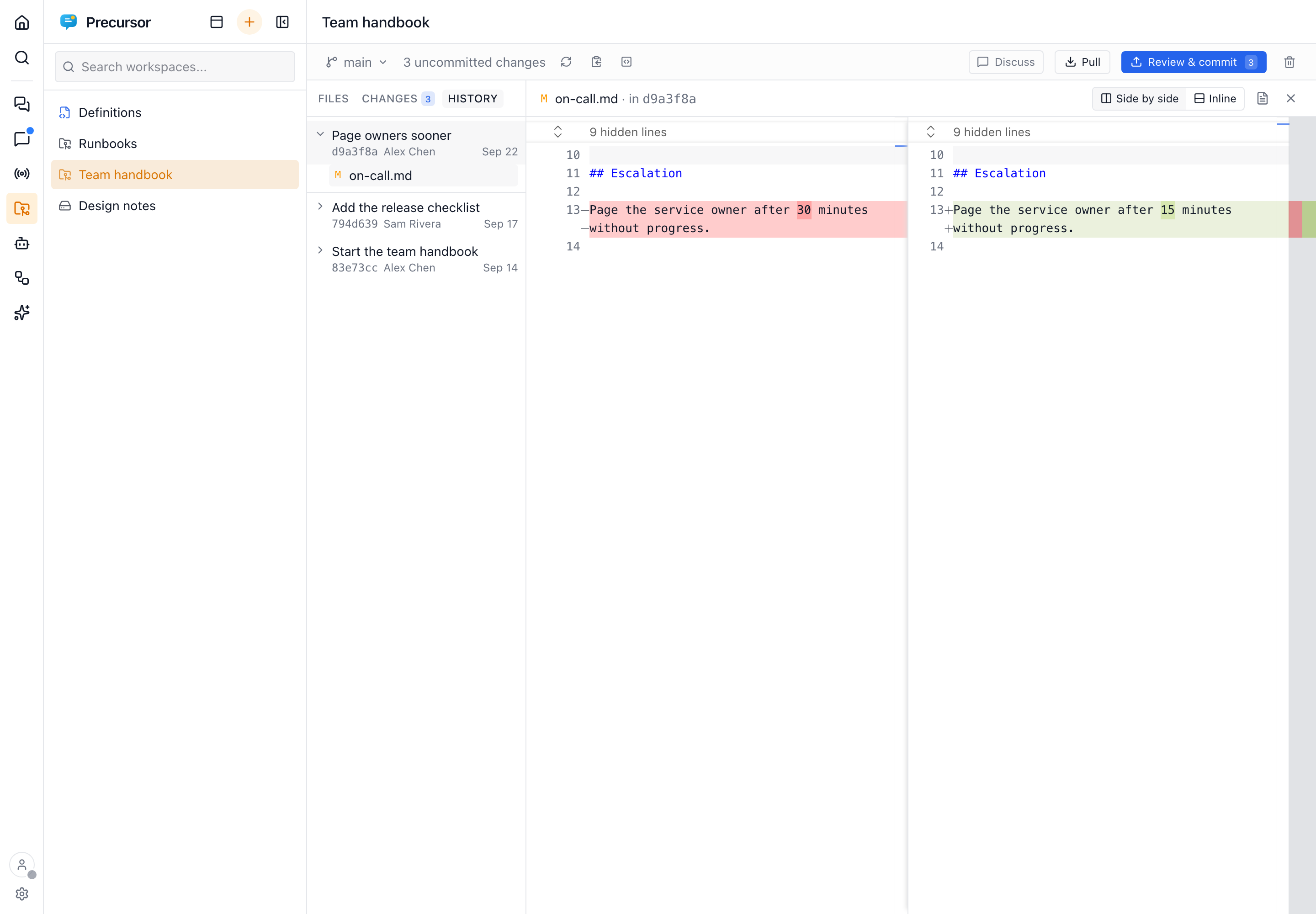Click the diff overview minimap strip on right
This screenshot has height=914, width=1316.
click(x=1302, y=515)
